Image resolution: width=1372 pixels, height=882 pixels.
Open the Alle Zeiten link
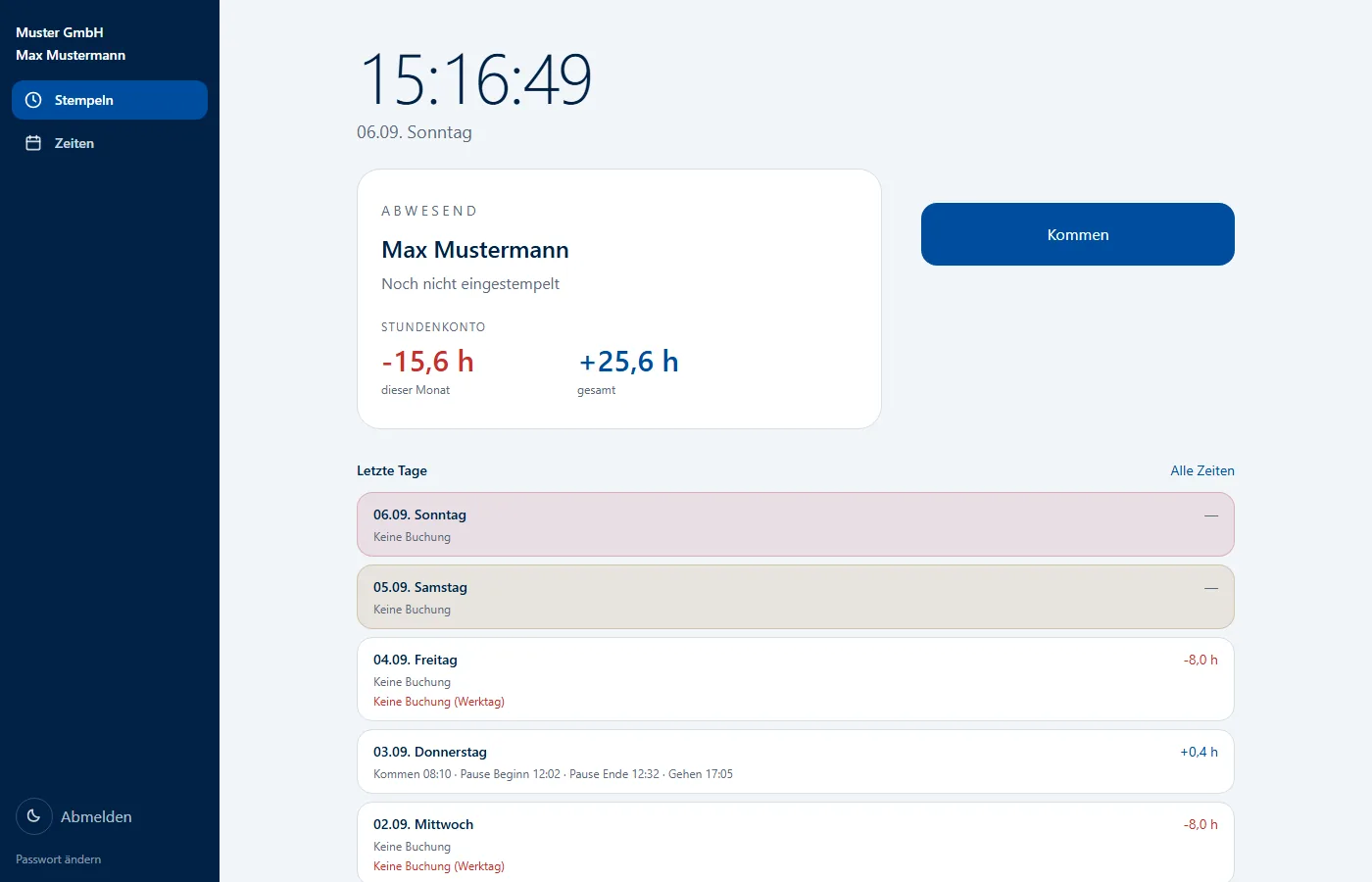point(1202,470)
